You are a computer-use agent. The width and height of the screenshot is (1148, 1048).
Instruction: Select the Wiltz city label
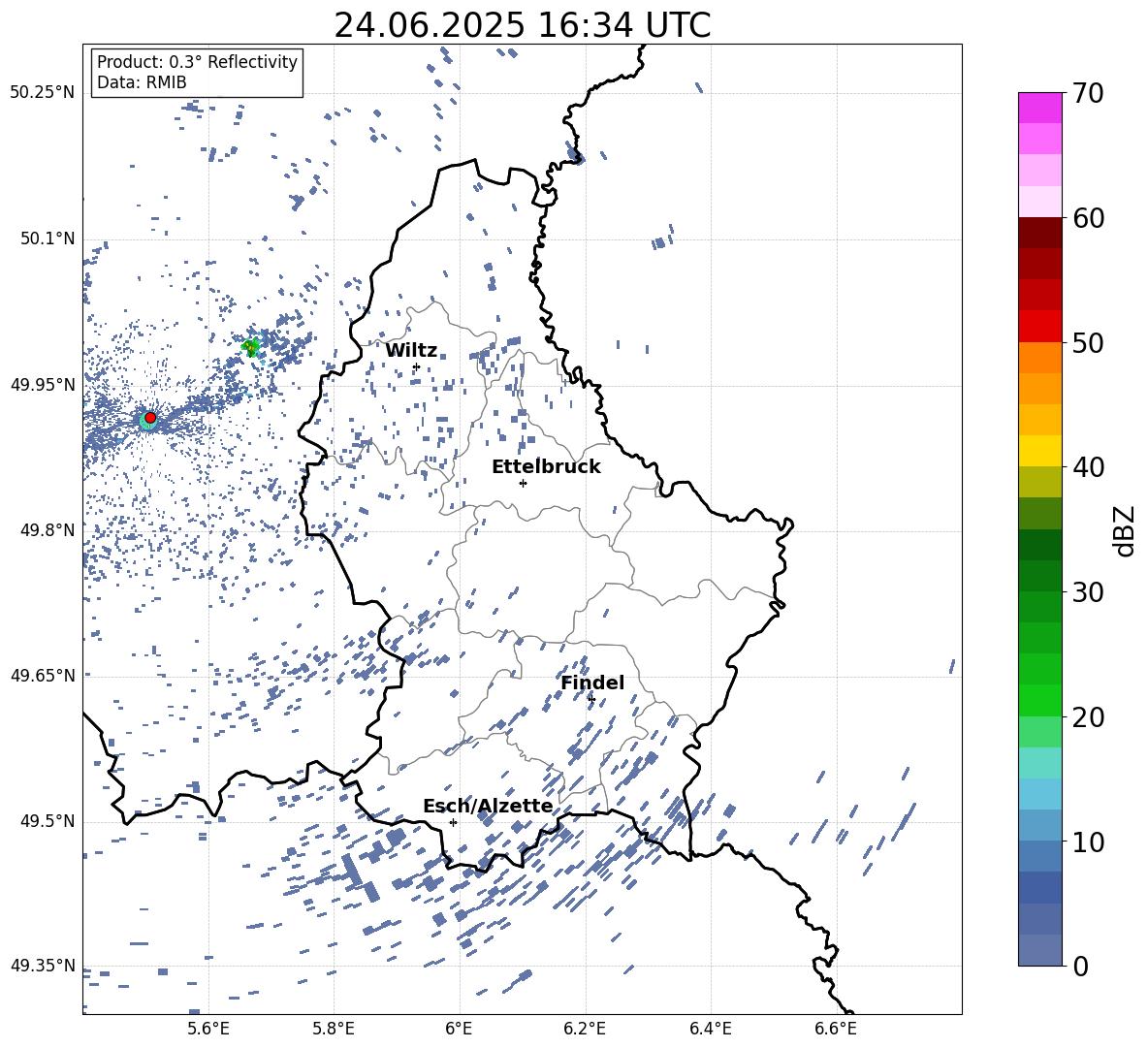pos(411,350)
